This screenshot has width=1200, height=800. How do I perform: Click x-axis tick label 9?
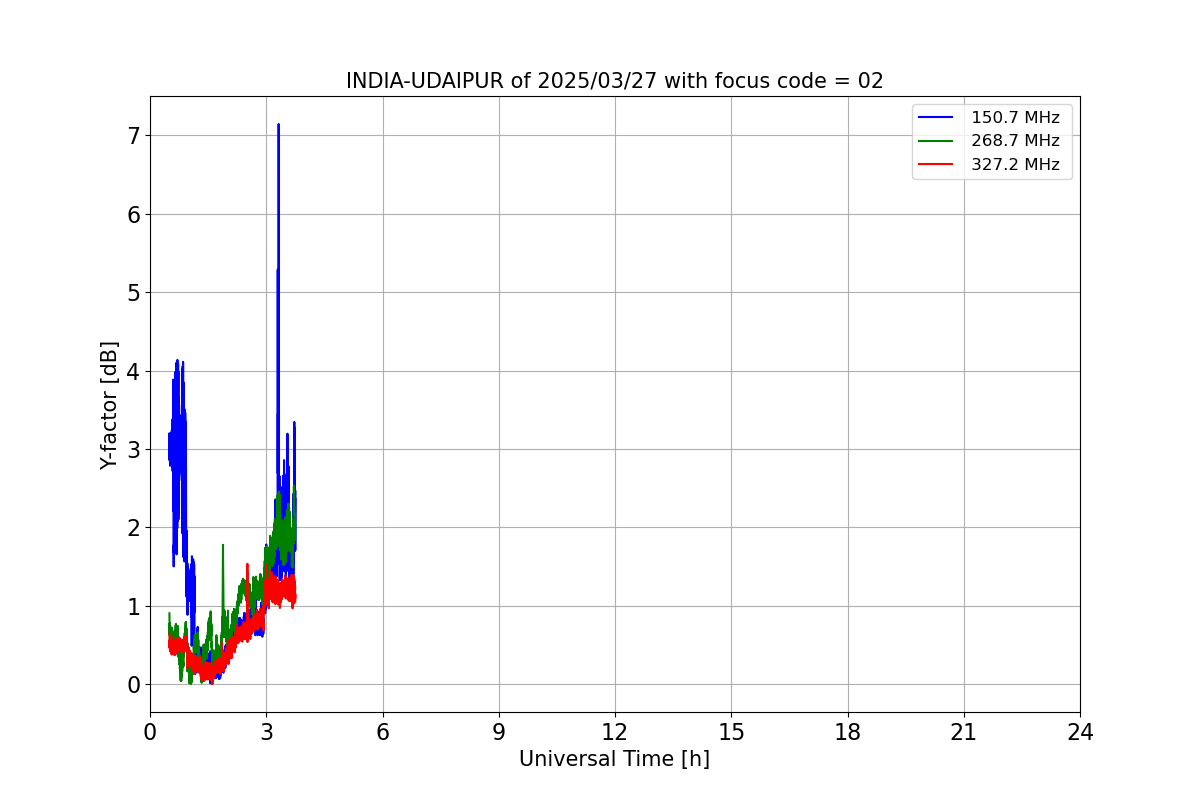499,732
